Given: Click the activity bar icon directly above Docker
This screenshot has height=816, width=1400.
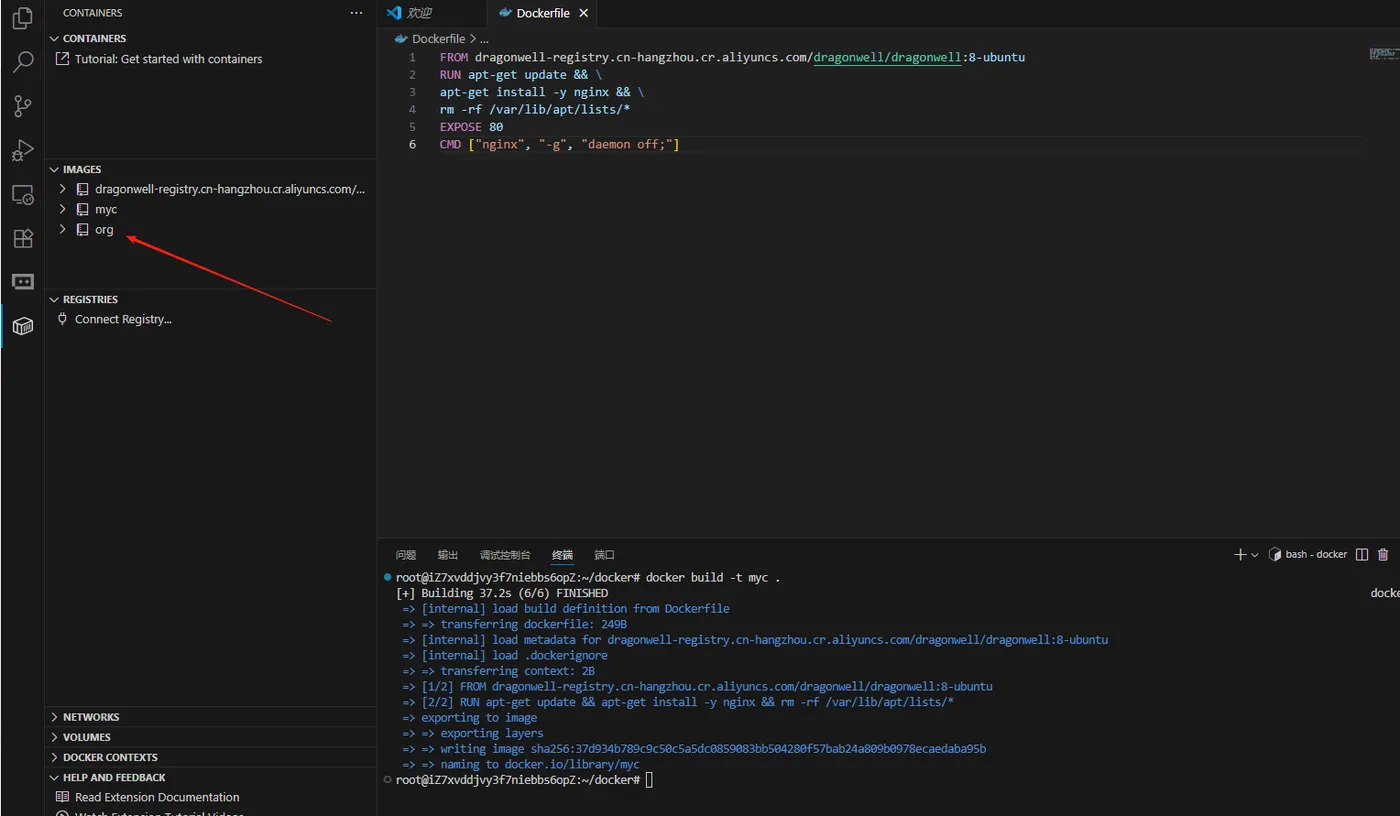Looking at the screenshot, I should click(22, 282).
